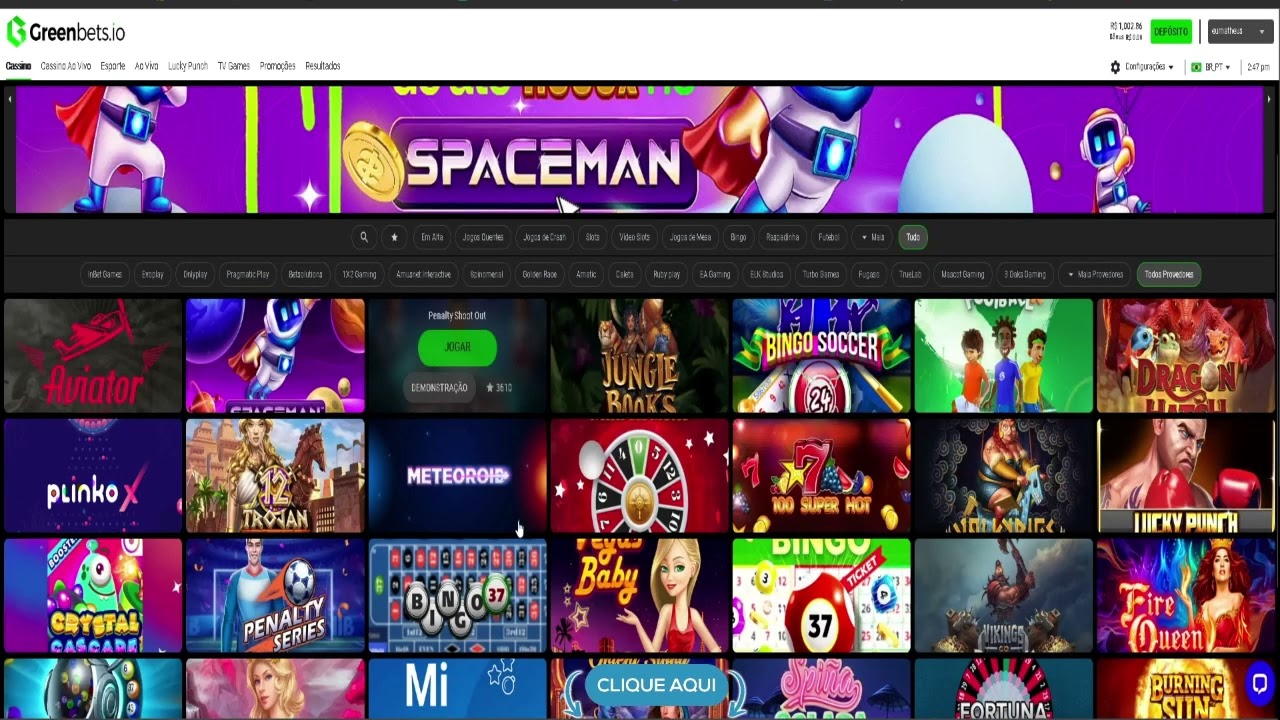Image resolution: width=1280 pixels, height=720 pixels.
Task: Open the Jungle Books game thumbnail
Action: [640, 356]
